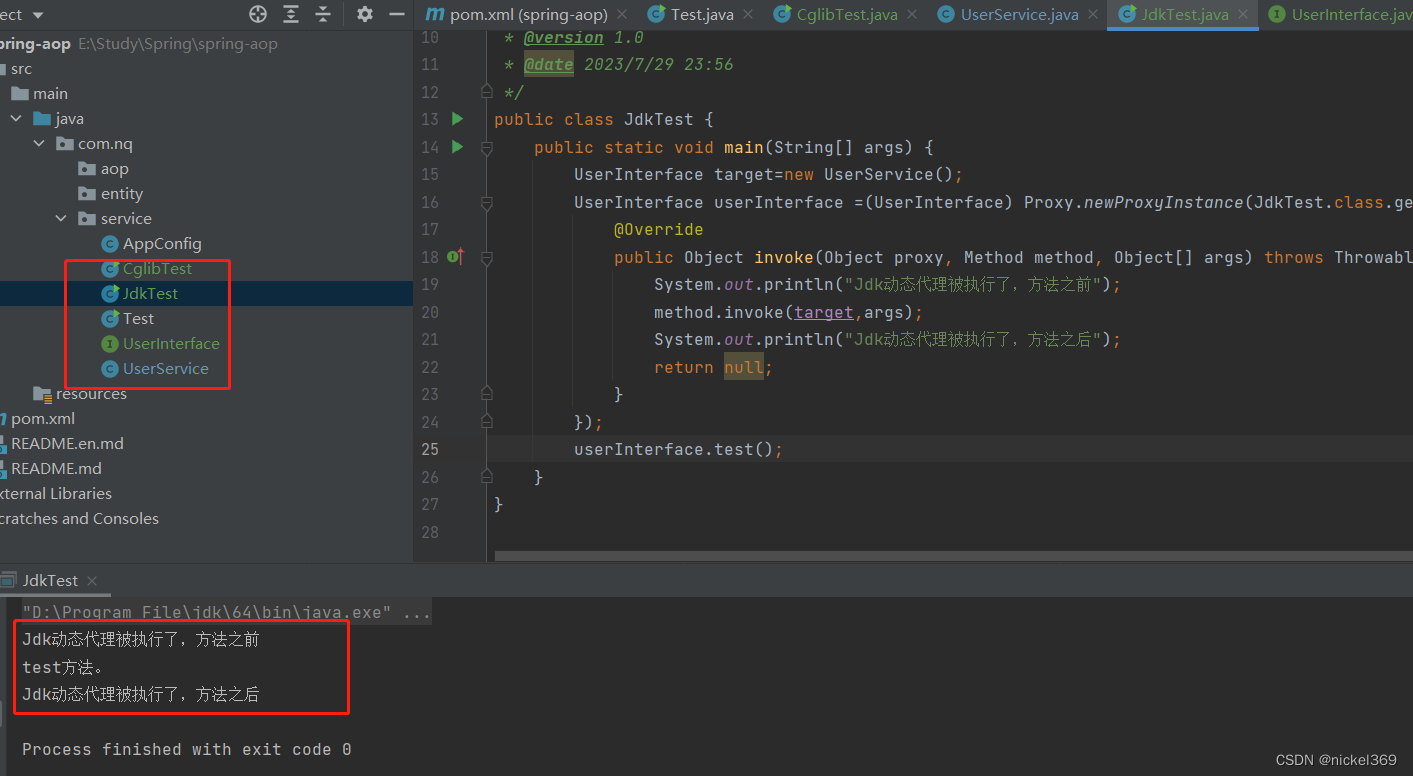Collapse the com.nq package arrow
This screenshot has width=1413, height=776.
(x=39, y=144)
